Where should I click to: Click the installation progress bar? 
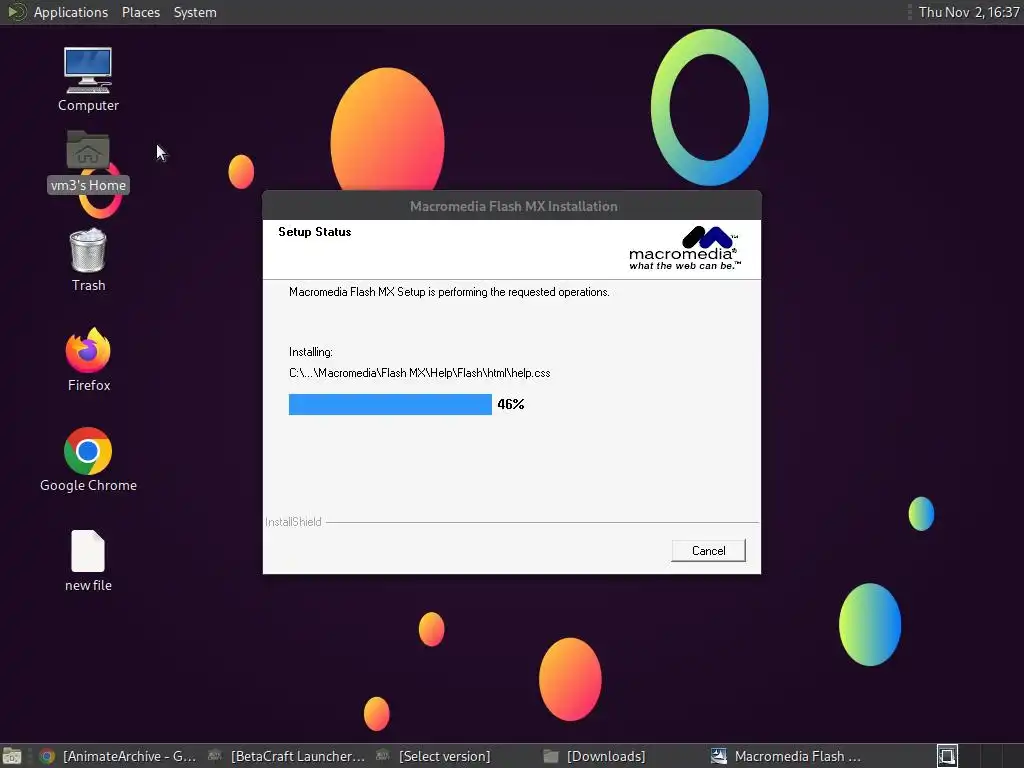coord(390,404)
